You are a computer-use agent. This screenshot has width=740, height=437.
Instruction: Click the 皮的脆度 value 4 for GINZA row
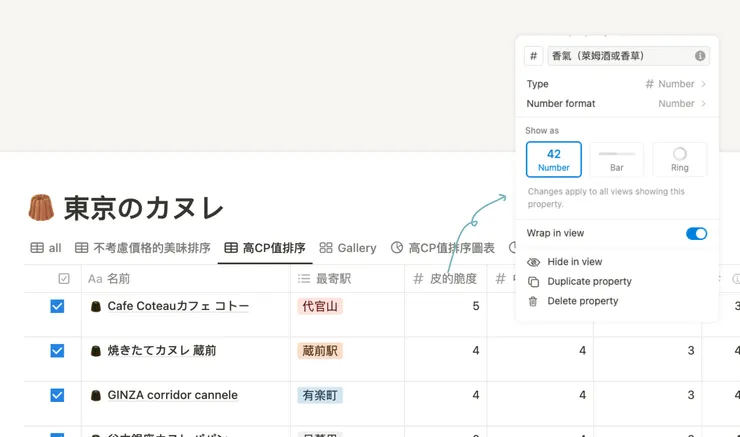(x=476, y=395)
